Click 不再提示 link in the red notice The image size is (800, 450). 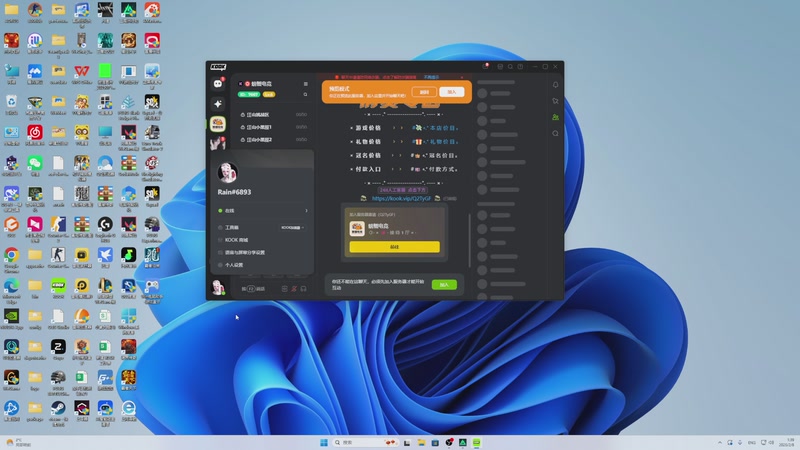tap(432, 77)
